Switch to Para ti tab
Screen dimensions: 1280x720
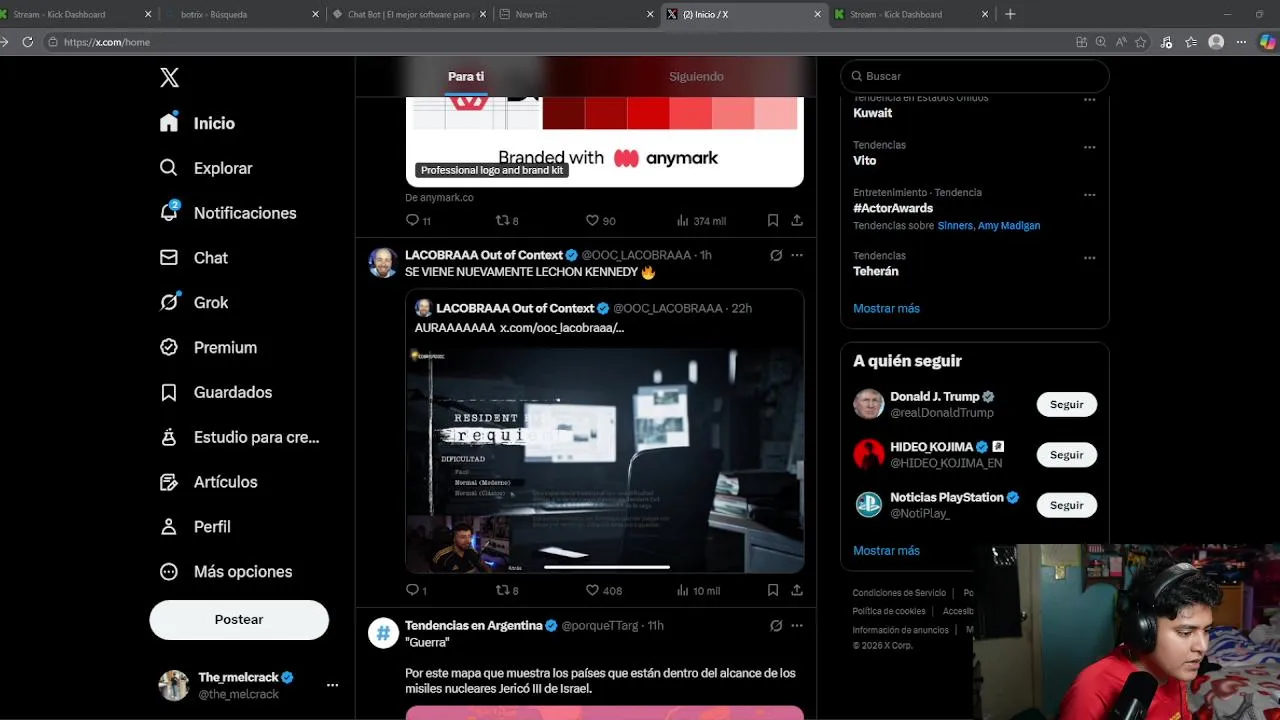click(x=466, y=77)
